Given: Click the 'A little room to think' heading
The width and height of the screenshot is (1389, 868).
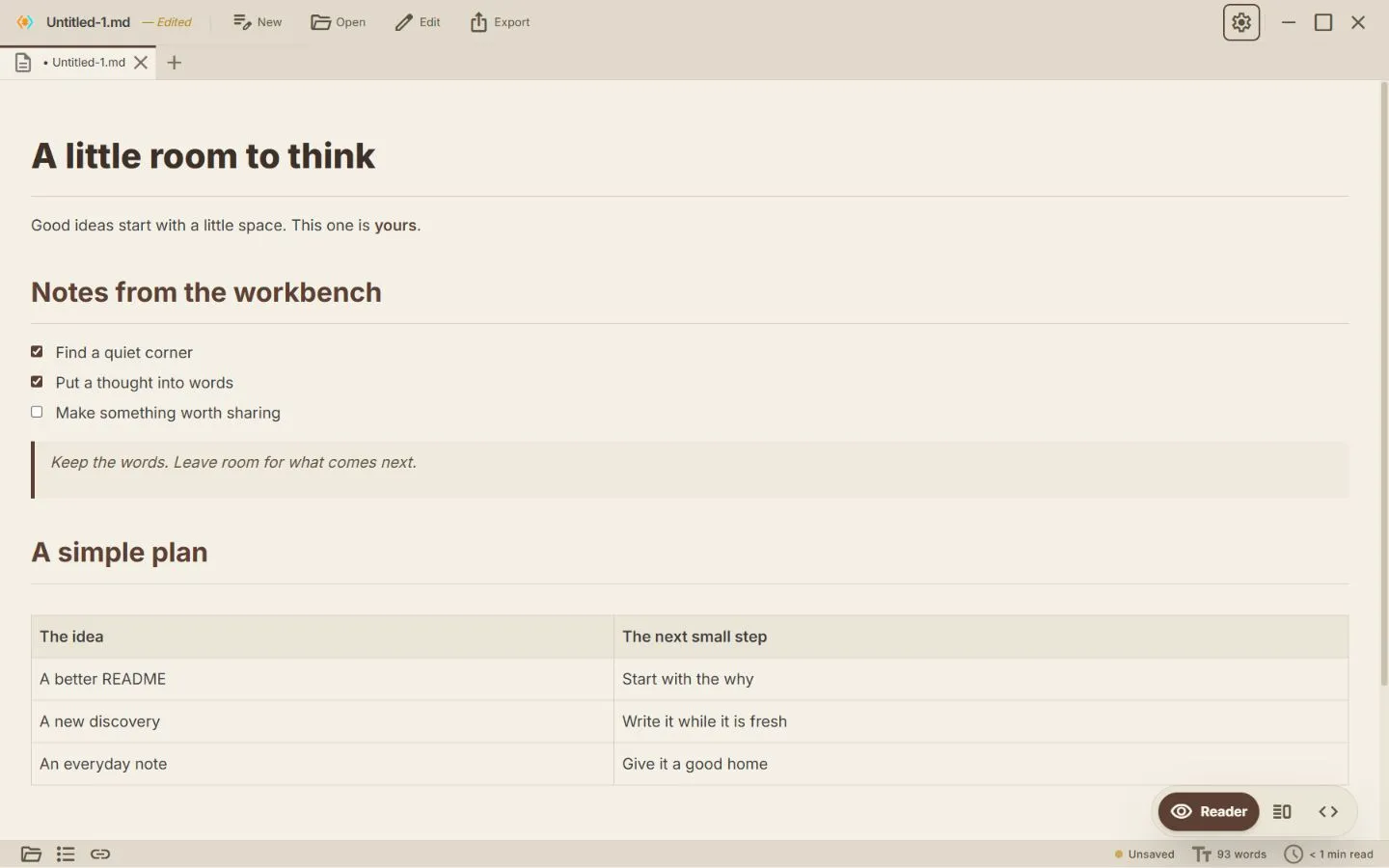Looking at the screenshot, I should (x=203, y=156).
